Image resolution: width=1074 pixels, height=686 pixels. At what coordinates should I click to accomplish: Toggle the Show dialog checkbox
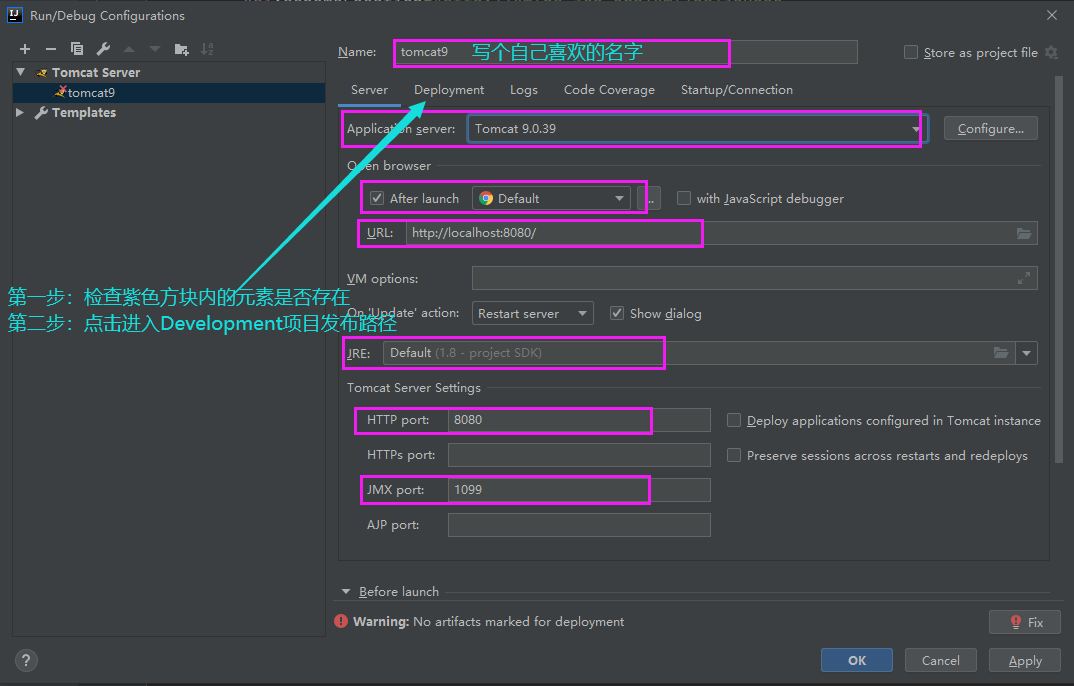[x=617, y=314]
